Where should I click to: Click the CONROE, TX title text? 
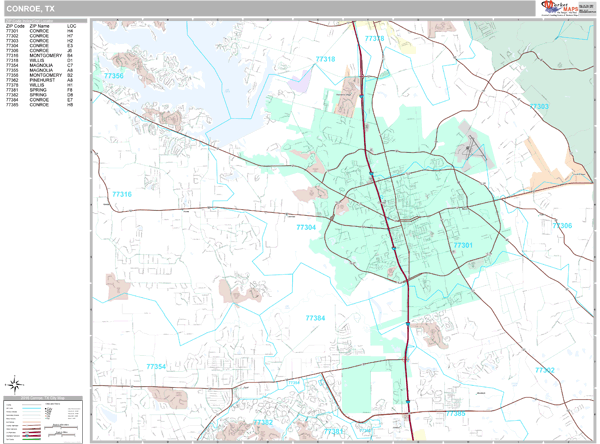(x=31, y=9)
